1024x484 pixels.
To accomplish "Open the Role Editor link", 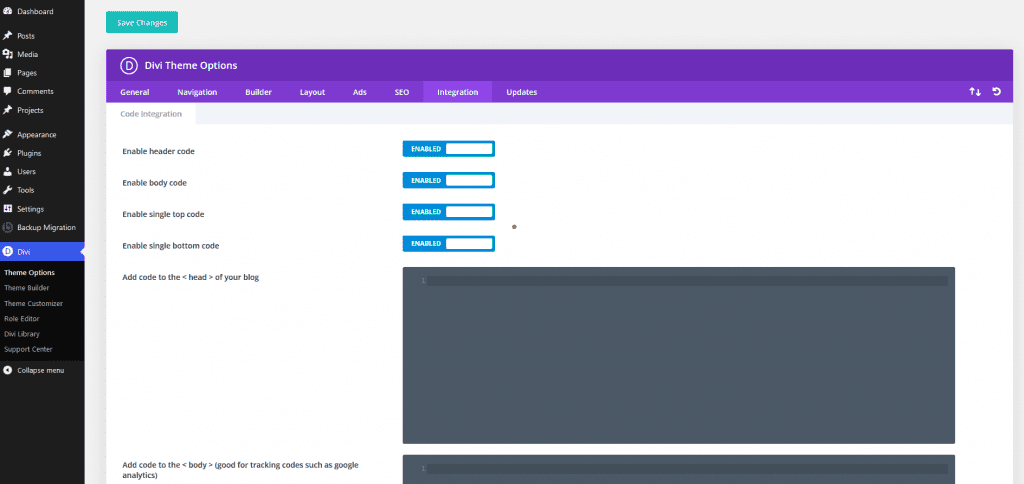I will tap(22, 319).
